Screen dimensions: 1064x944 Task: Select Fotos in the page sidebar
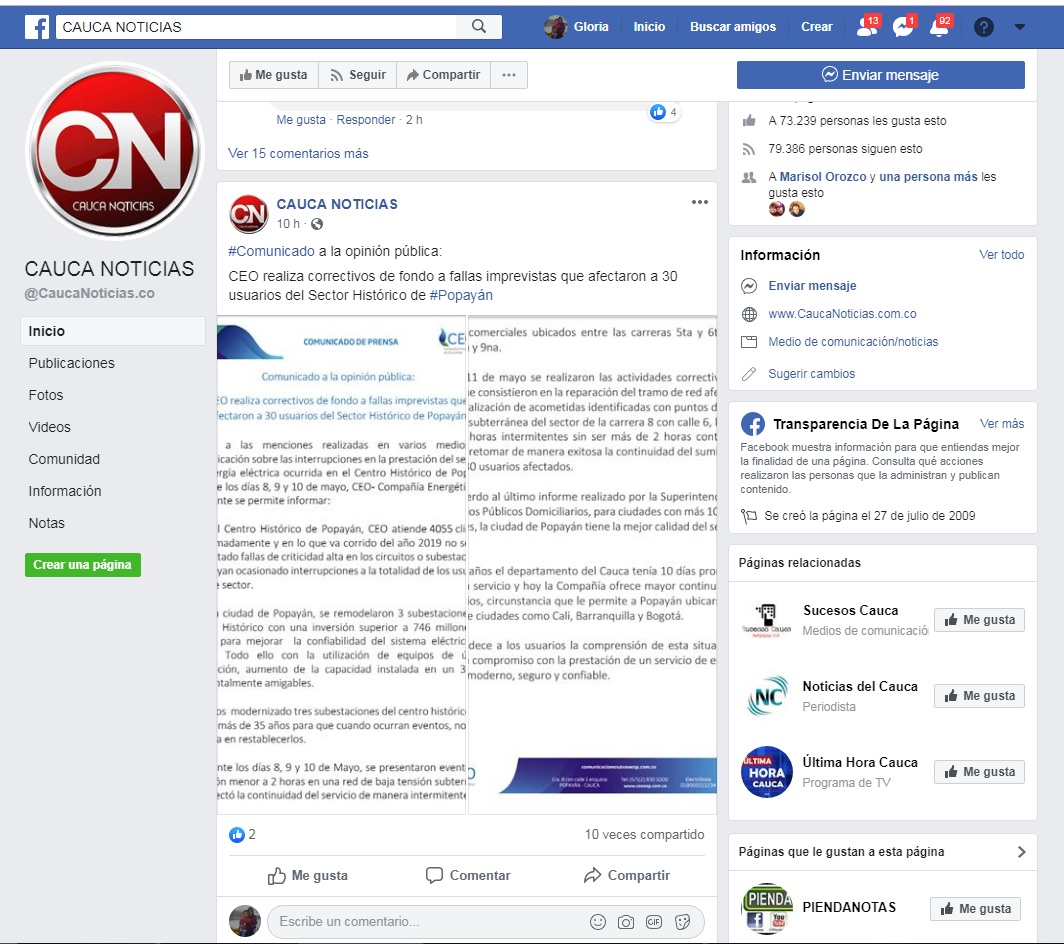(x=46, y=395)
